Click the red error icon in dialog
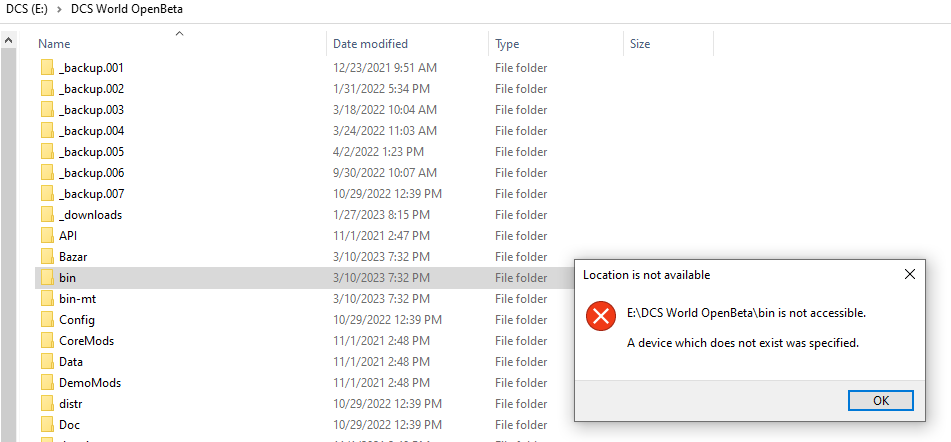Image resolution: width=951 pixels, height=442 pixels. tap(600, 316)
